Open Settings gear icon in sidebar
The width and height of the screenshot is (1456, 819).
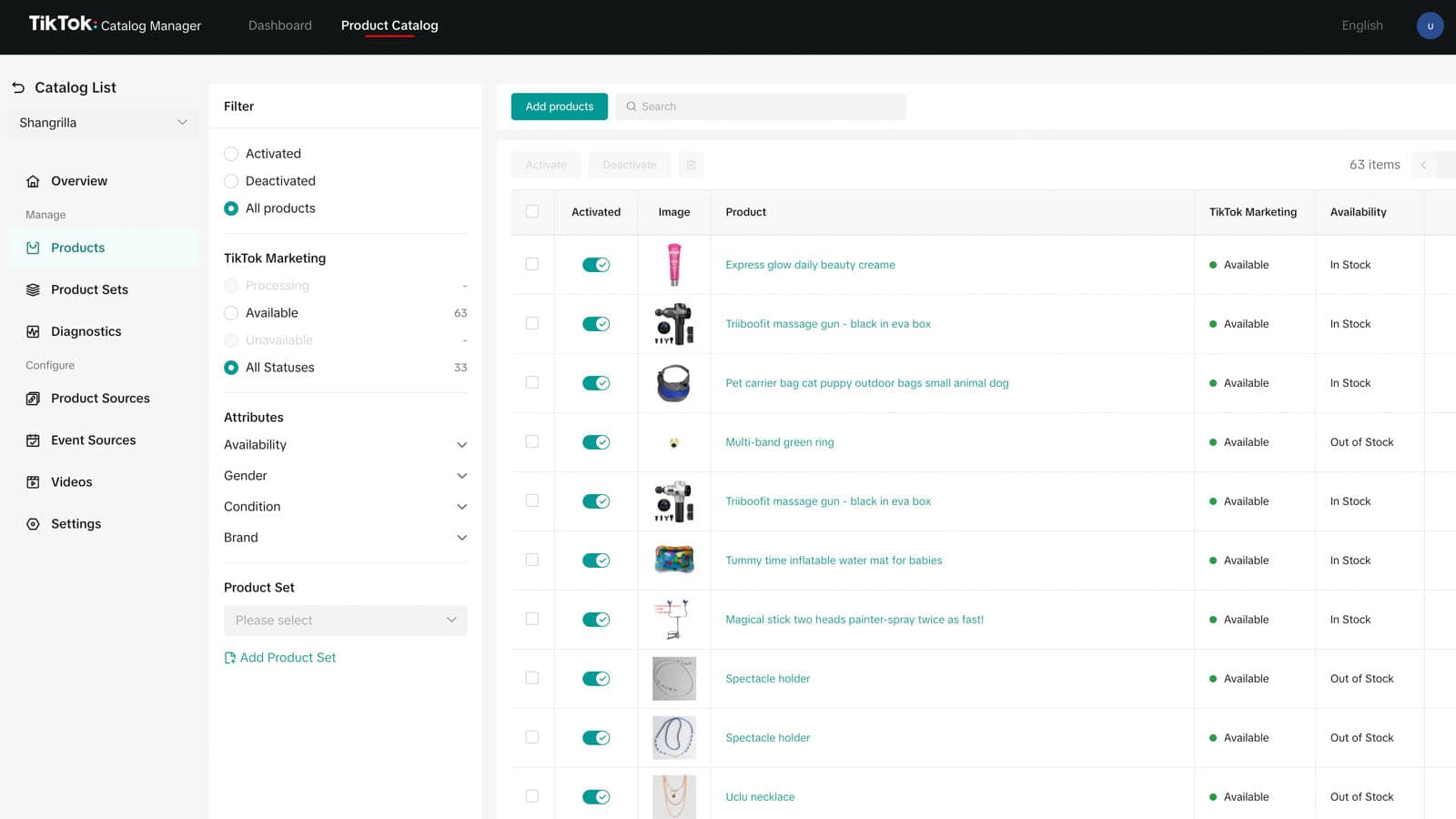click(x=33, y=524)
